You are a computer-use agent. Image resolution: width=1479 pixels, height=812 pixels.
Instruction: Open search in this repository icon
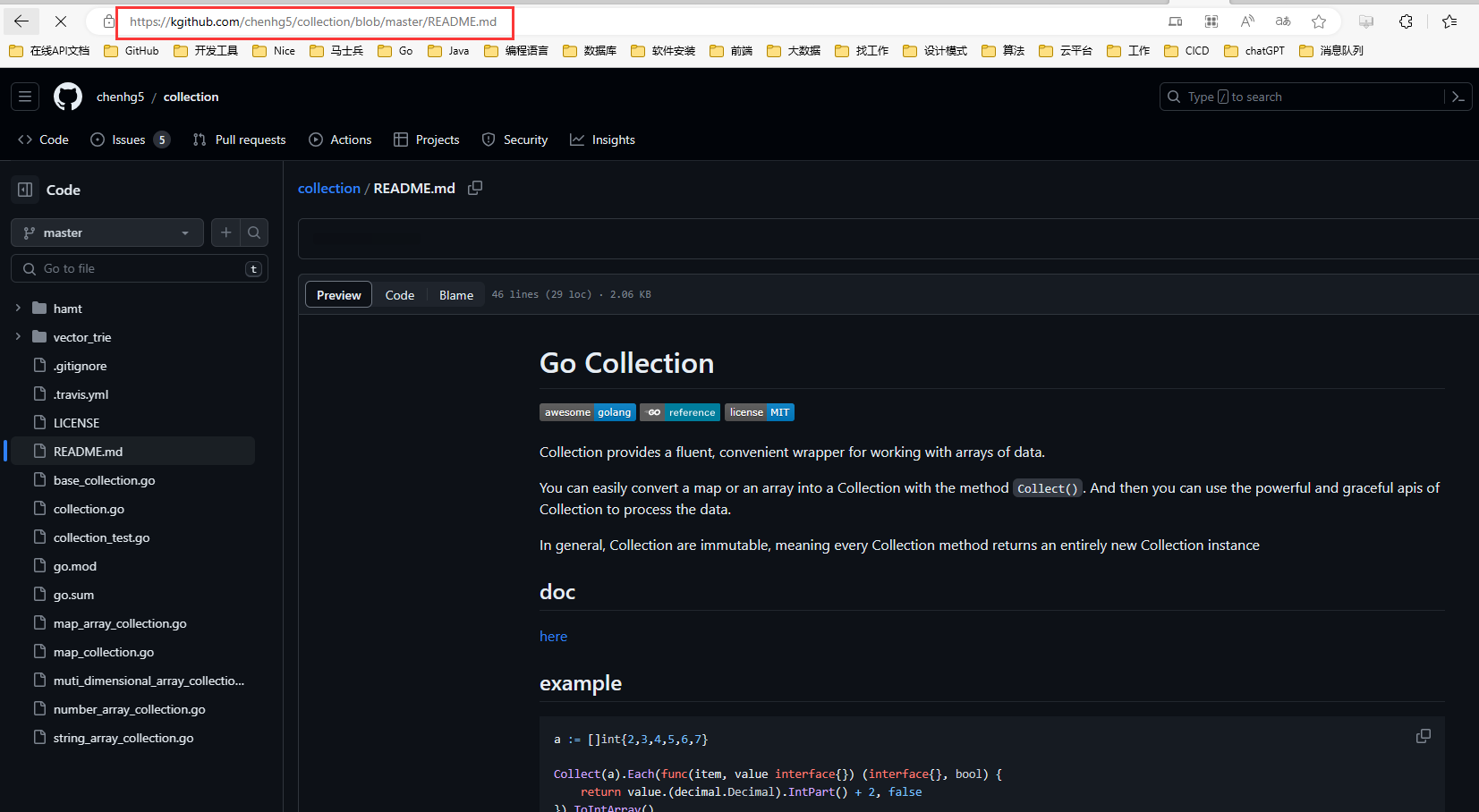(255, 233)
